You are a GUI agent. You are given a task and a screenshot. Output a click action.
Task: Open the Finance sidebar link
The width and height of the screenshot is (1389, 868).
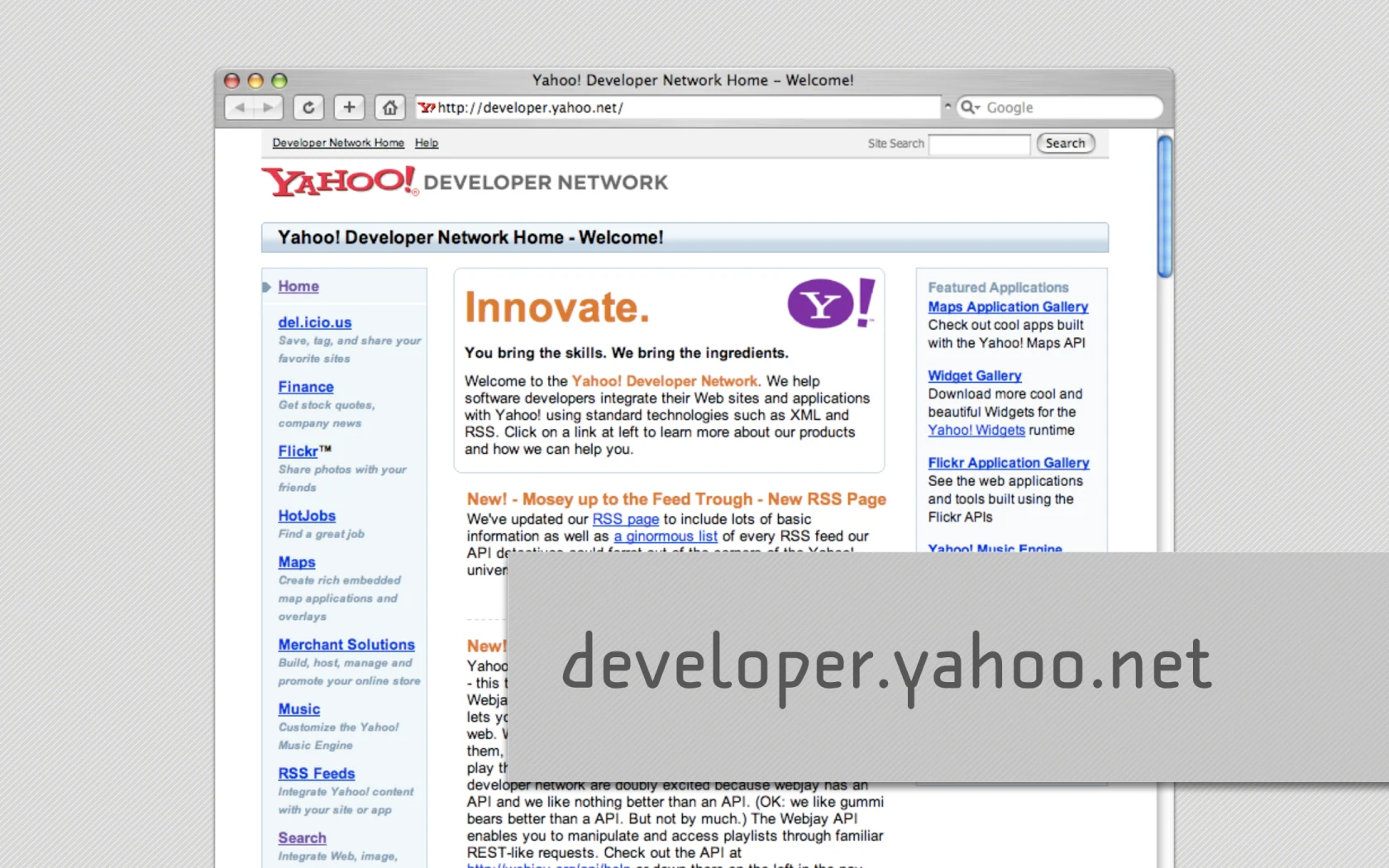[306, 387]
